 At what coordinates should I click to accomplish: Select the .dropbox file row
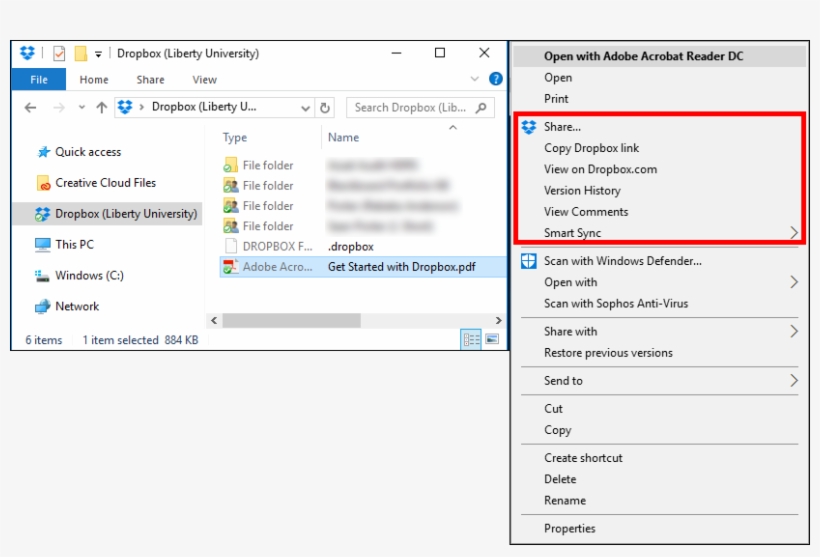(363, 246)
